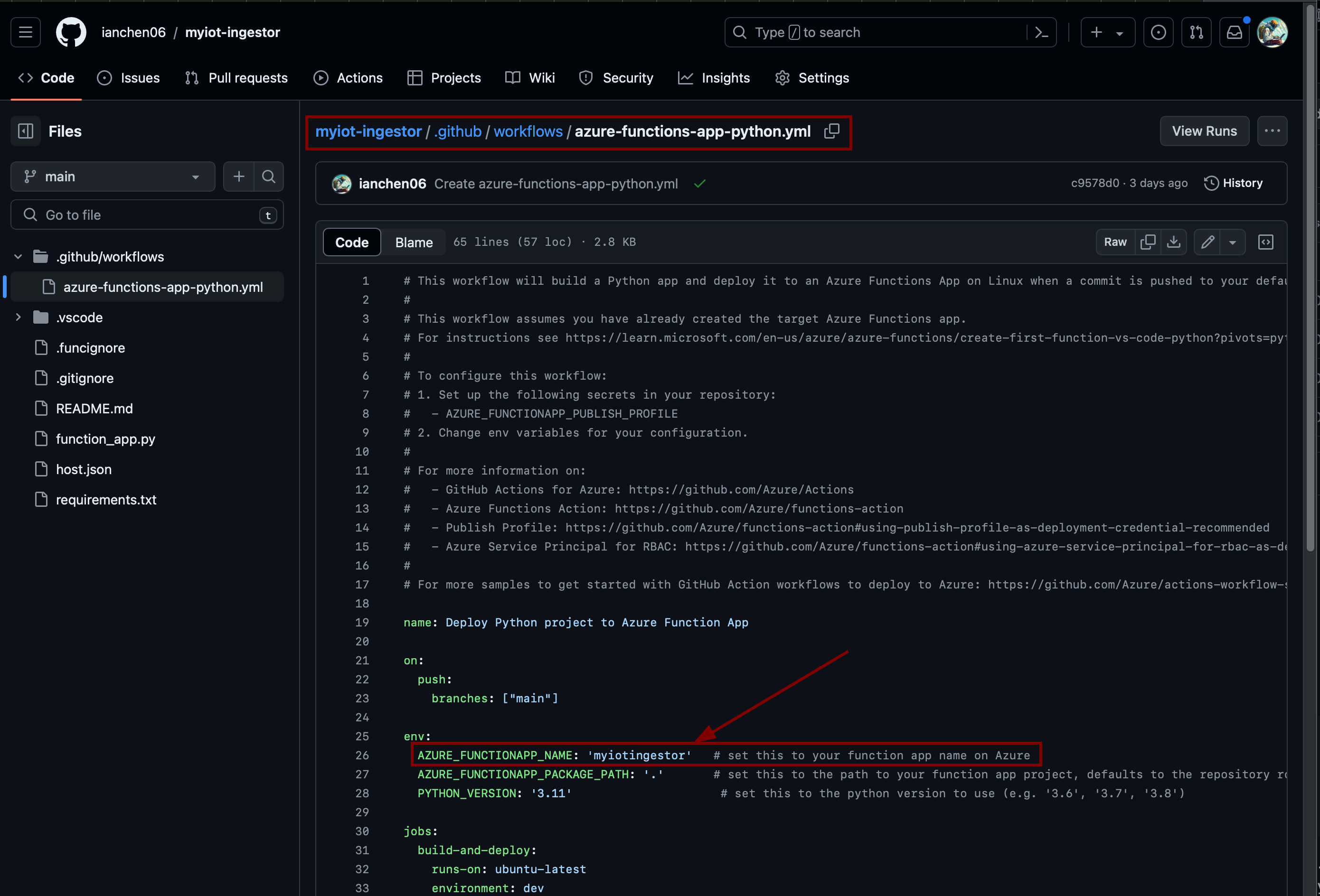
Task: Go to the Settings tab
Action: [x=812, y=78]
